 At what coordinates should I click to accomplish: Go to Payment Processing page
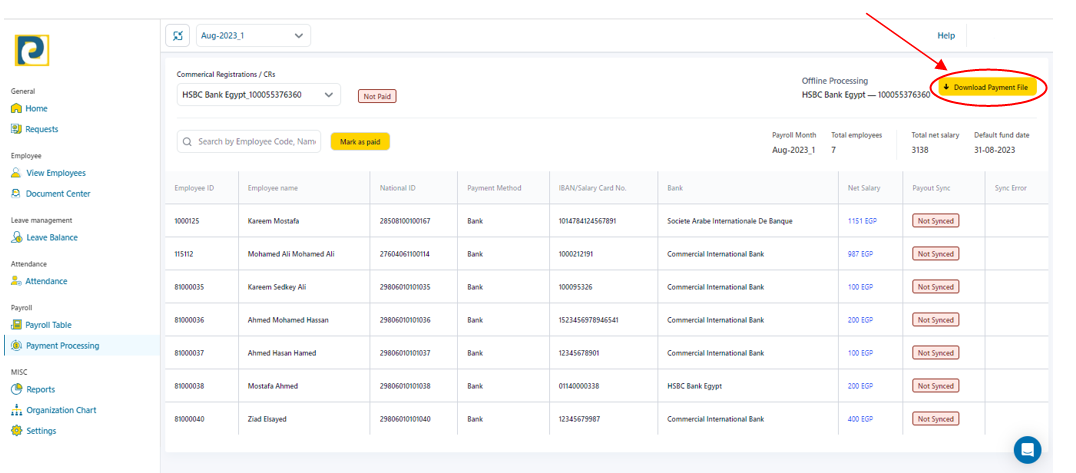(62, 346)
